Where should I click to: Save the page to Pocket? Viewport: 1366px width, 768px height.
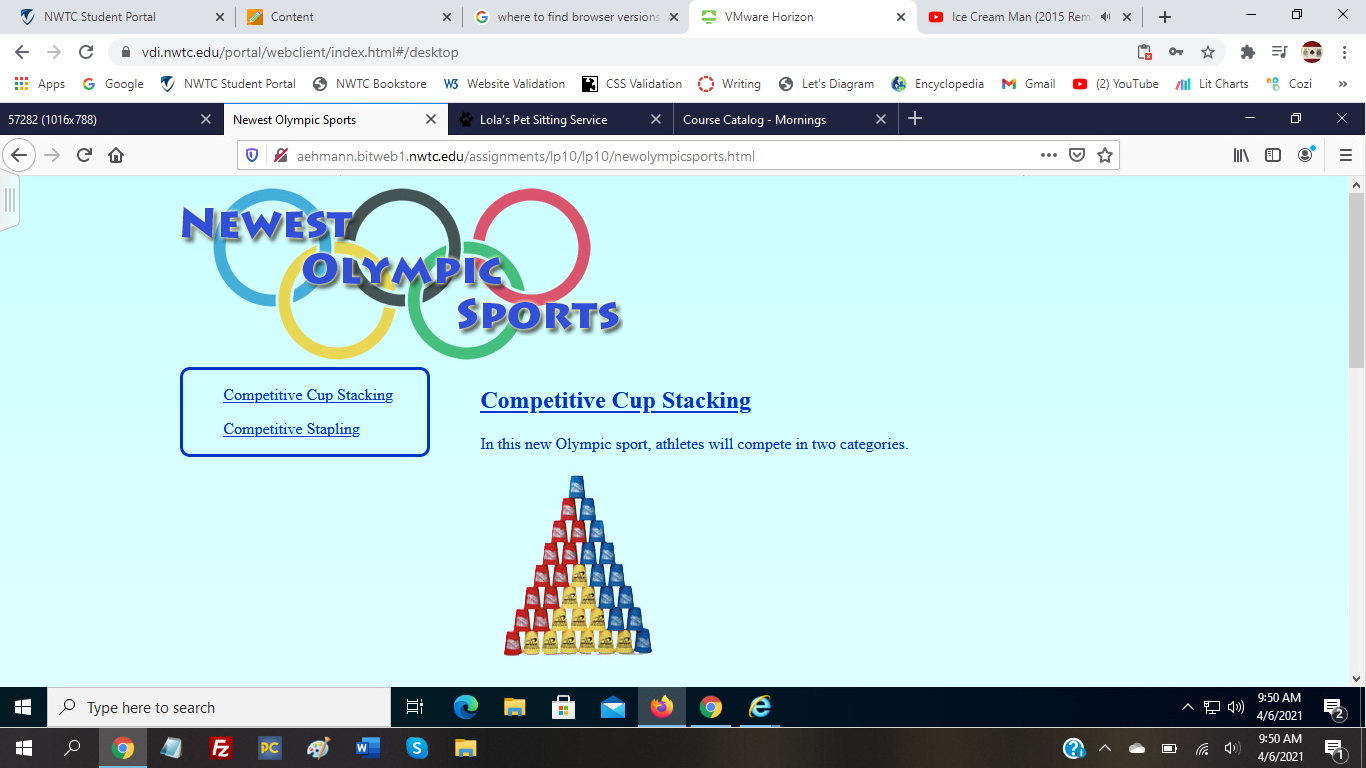(x=1077, y=155)
